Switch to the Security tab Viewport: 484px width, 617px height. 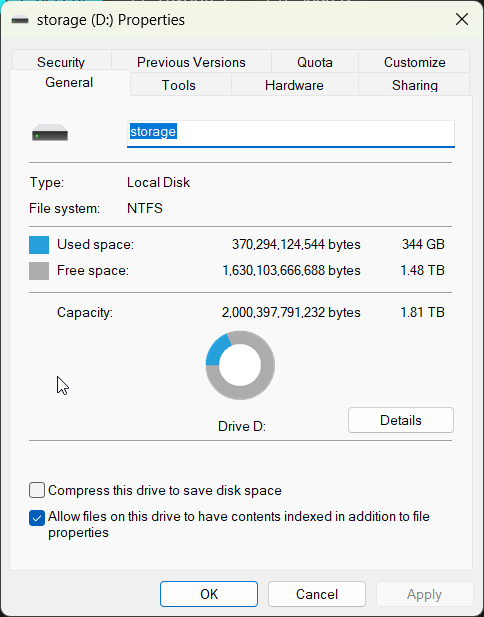tap(61, 62)
